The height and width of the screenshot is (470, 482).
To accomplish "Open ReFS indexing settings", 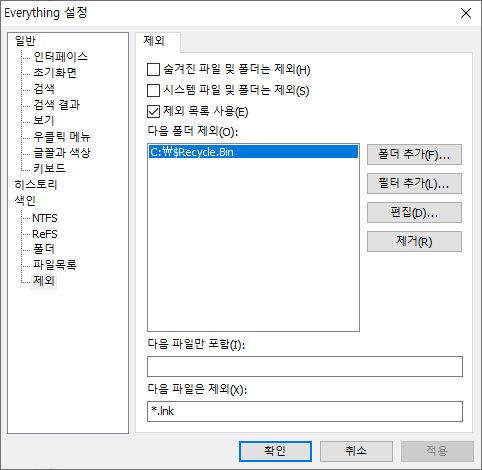I will click(45, 234).
